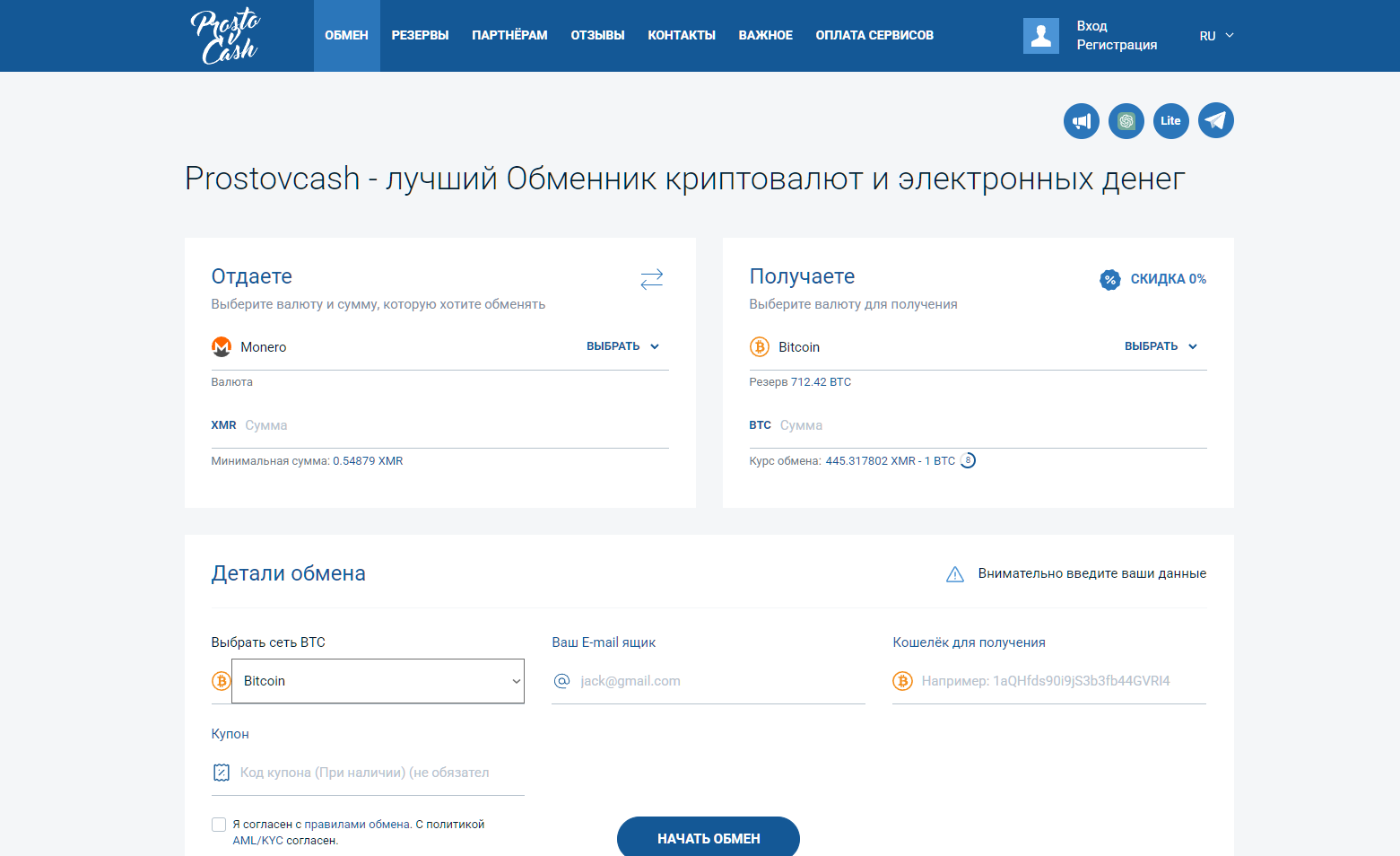Go to КОНТАКТЫ page
Screen dimensions: 1400x856
coord(682,36)
